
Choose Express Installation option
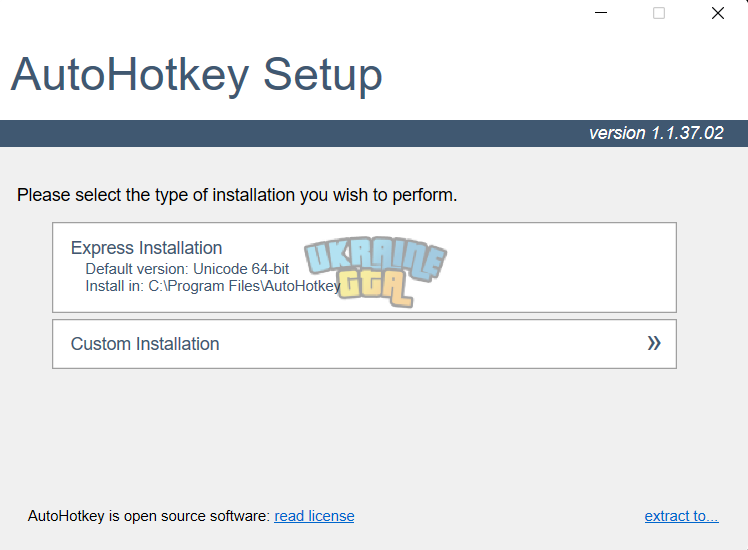pos(364,267)
